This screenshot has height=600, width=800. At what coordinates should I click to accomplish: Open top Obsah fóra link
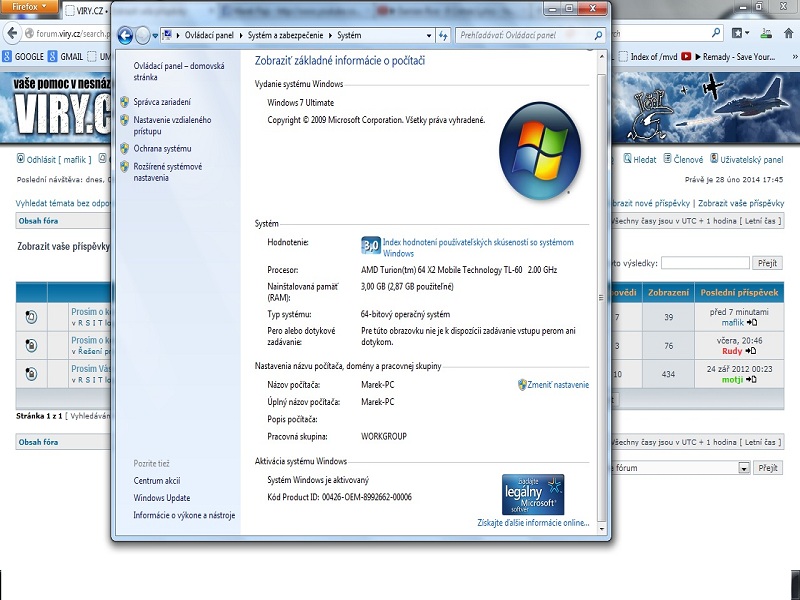point(38,221)
